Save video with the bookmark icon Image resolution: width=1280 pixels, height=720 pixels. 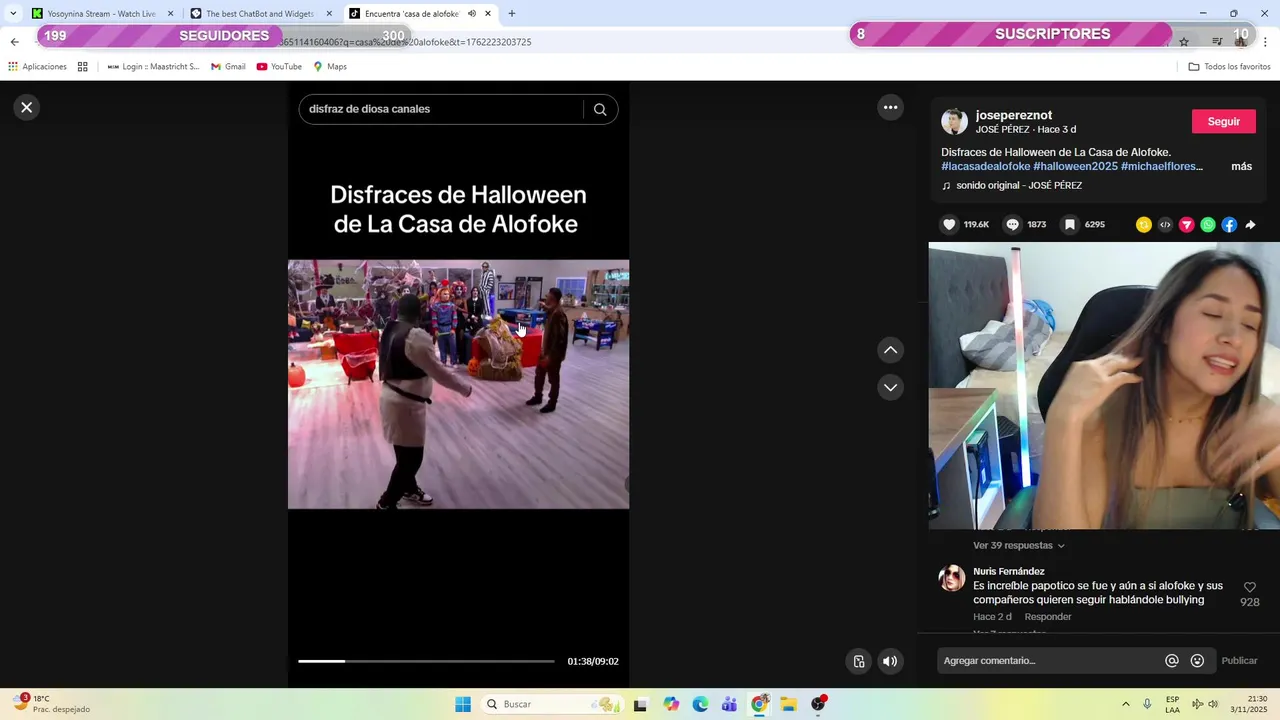pos(1070,225)
